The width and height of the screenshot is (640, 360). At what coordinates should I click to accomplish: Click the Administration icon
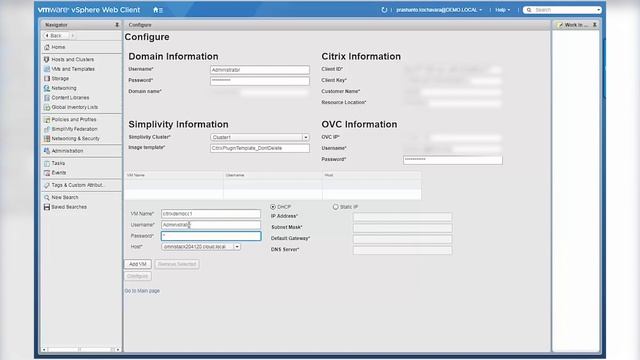47,151
